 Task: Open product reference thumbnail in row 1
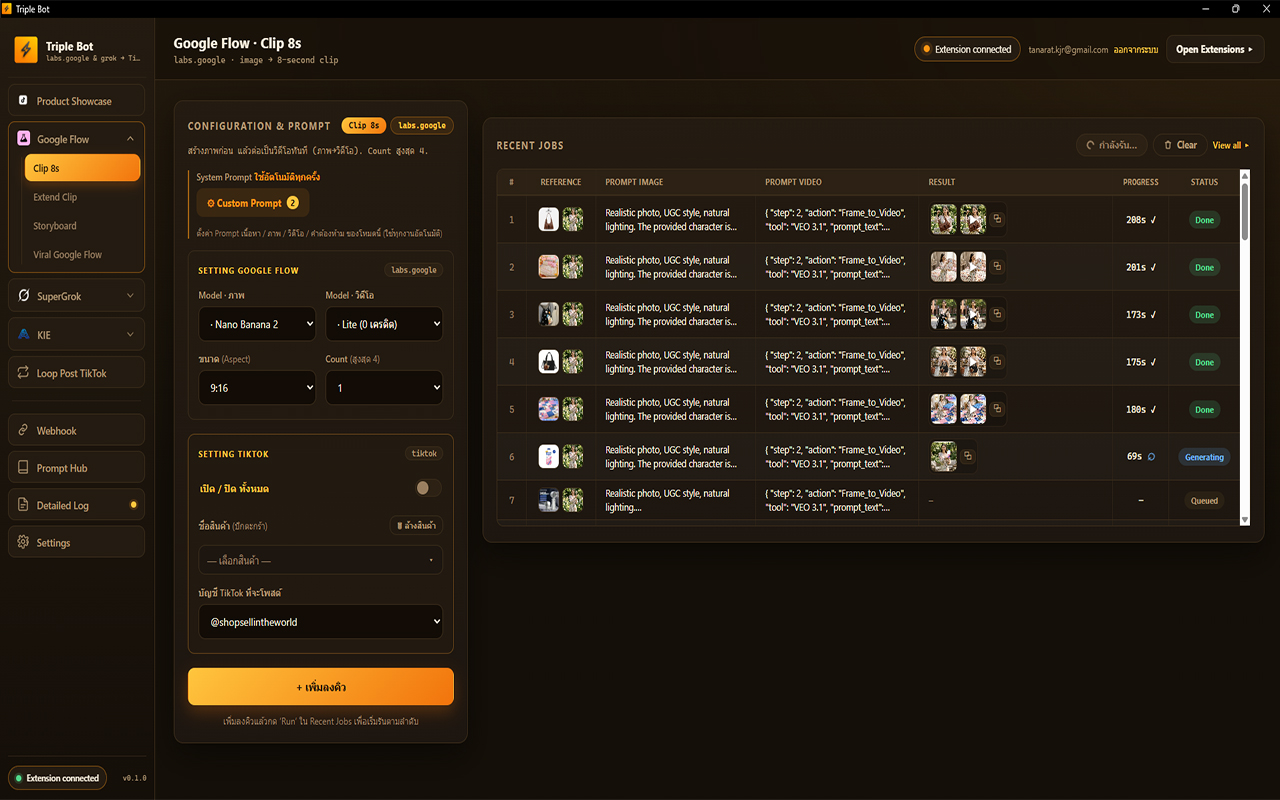point(549,220)
